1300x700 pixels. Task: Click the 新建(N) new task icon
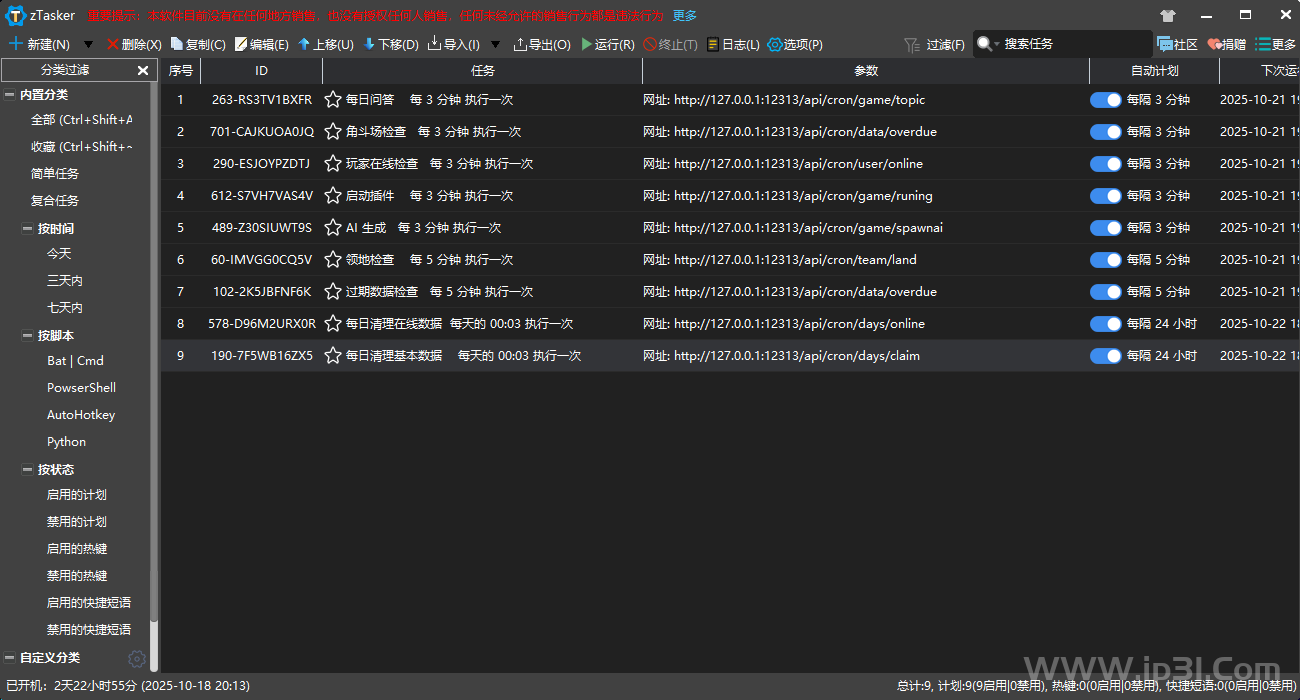click(x=16, y=44)
